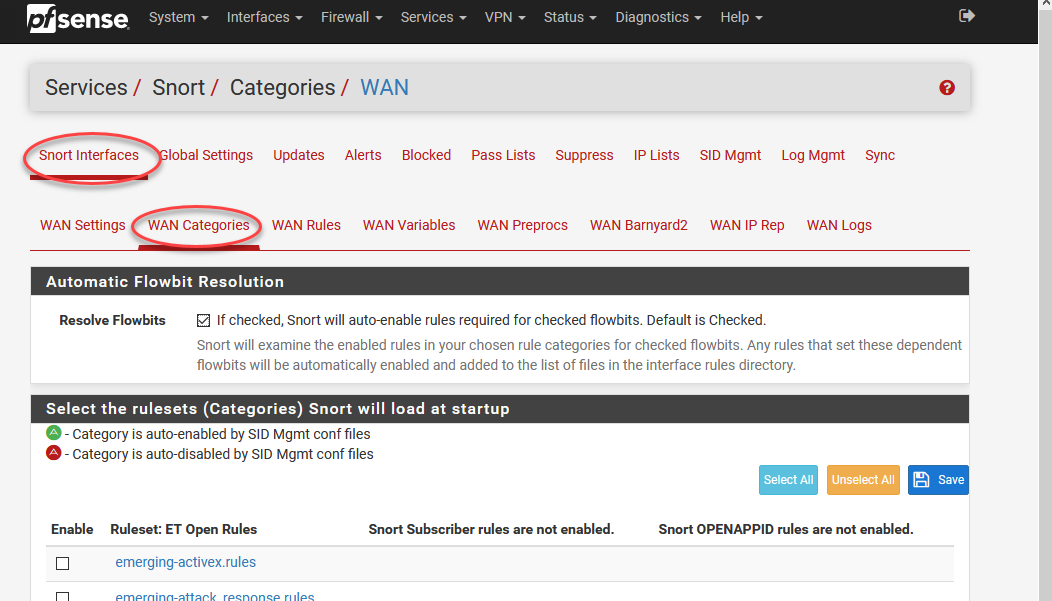Expand the Firewall menu
The height and width of the screenshot is (601, 1052).
click(352, 17)
